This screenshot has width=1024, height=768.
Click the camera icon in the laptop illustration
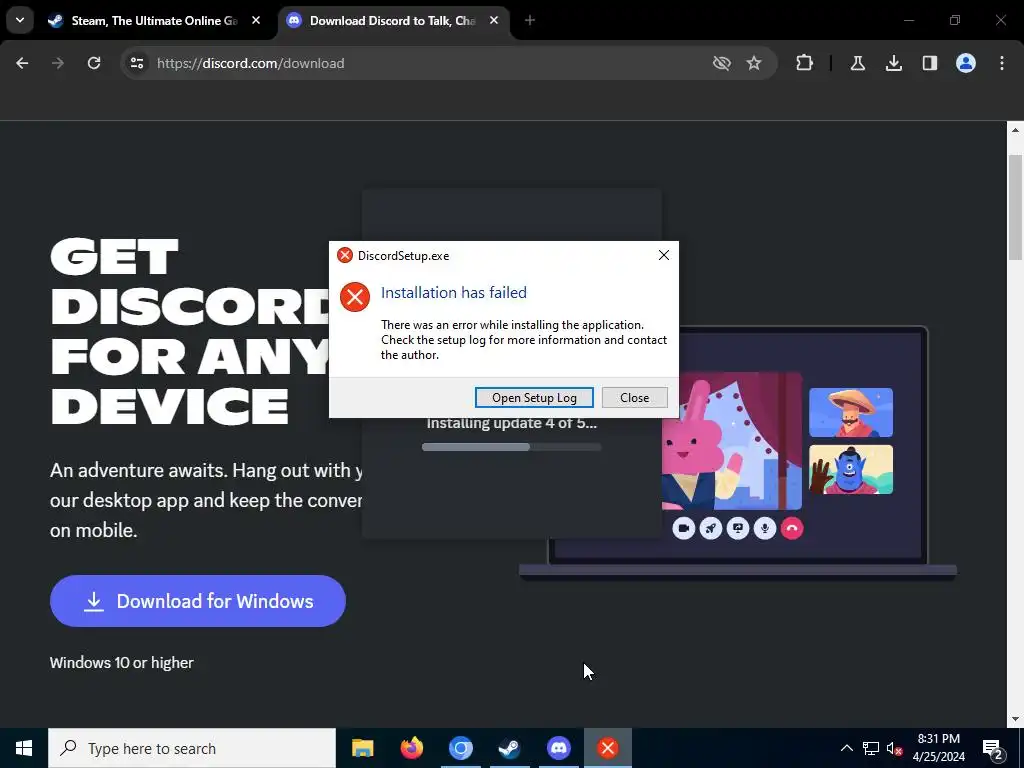pos(684,528)
